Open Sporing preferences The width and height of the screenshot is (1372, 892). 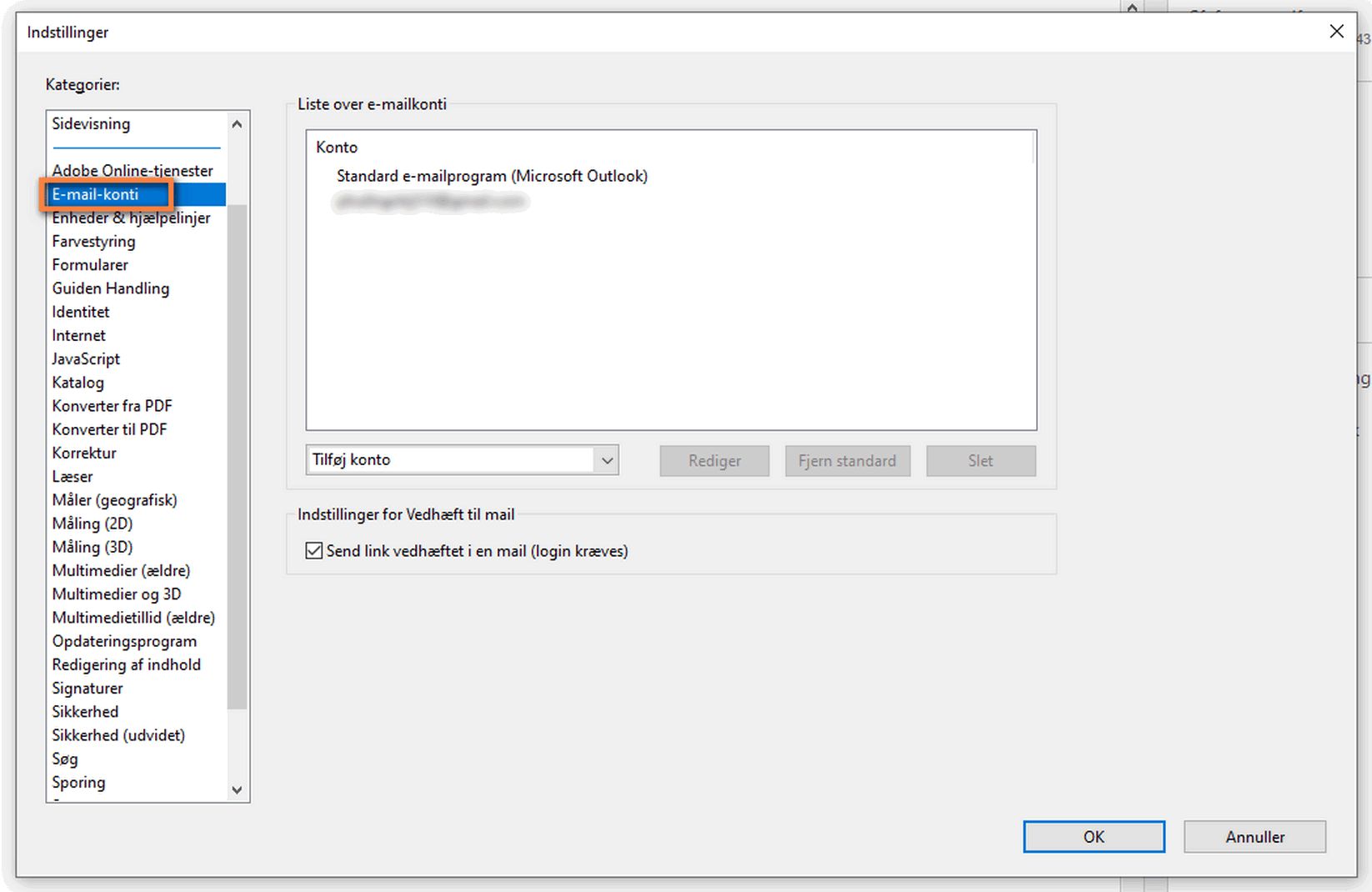pos(78,782)
